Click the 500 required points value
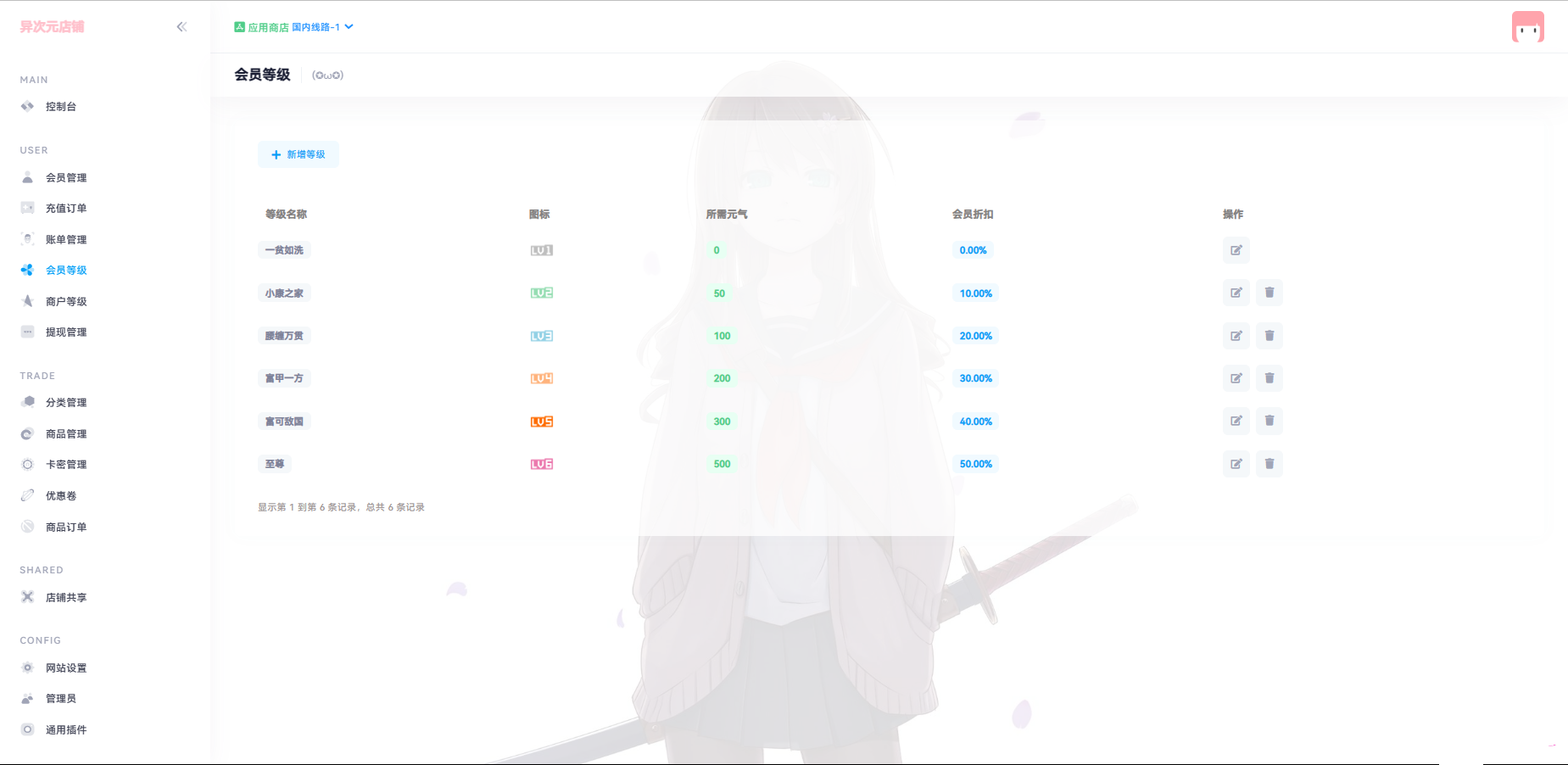This screenshot has height=765, width=1568. (x=722, y=464)
